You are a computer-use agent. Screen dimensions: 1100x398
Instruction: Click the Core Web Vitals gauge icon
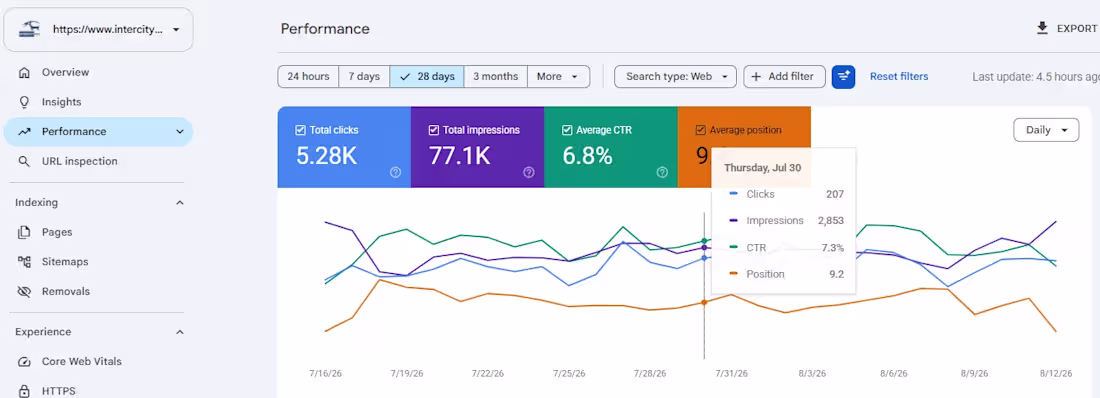[x=25, y=362]
